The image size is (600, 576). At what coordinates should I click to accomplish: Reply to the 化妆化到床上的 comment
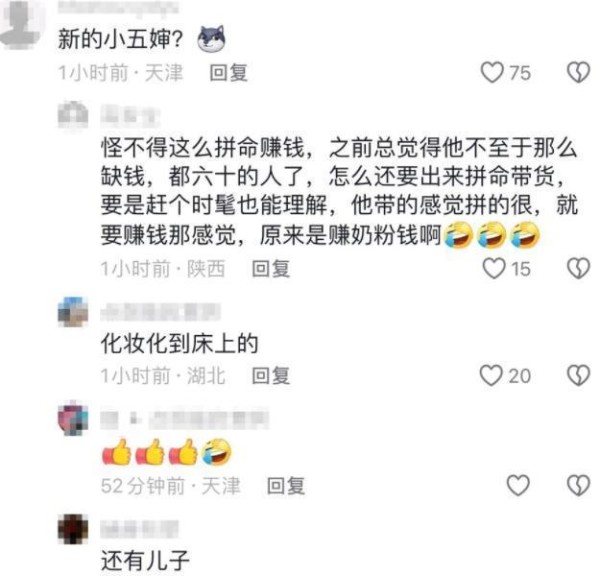tap(271, 375)
